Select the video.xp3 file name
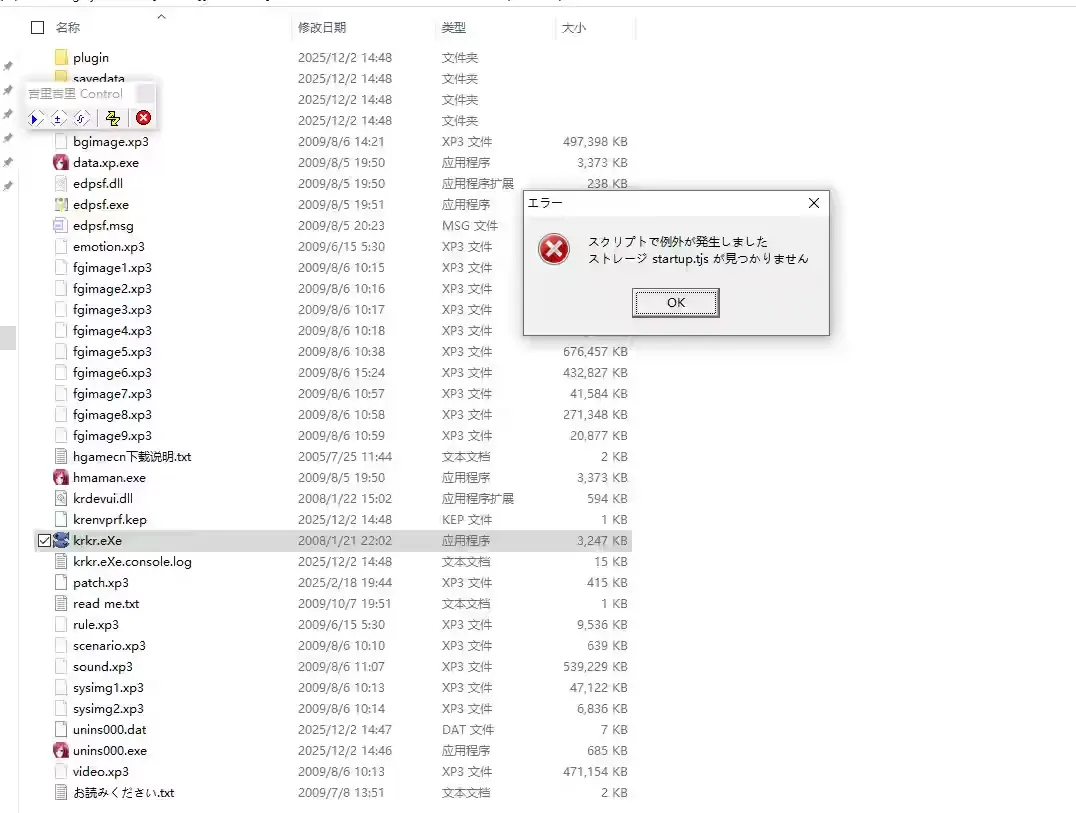The width and height of the screenshot is (1076, 813). pyautogui.click(x=101, y=771)
